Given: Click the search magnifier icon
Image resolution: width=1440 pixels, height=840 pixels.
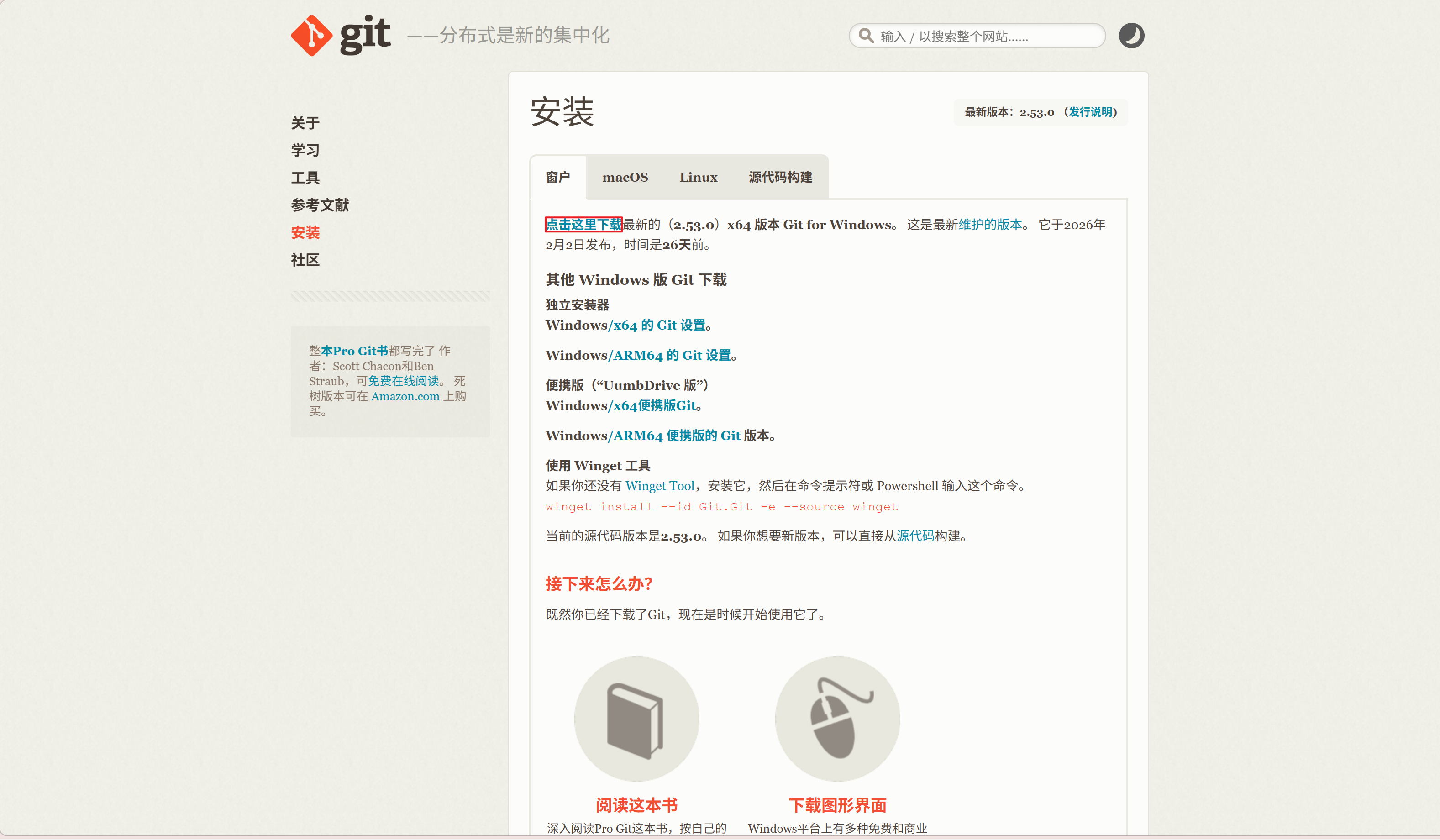Looking at the screenshot, I should tap(866, 36).
